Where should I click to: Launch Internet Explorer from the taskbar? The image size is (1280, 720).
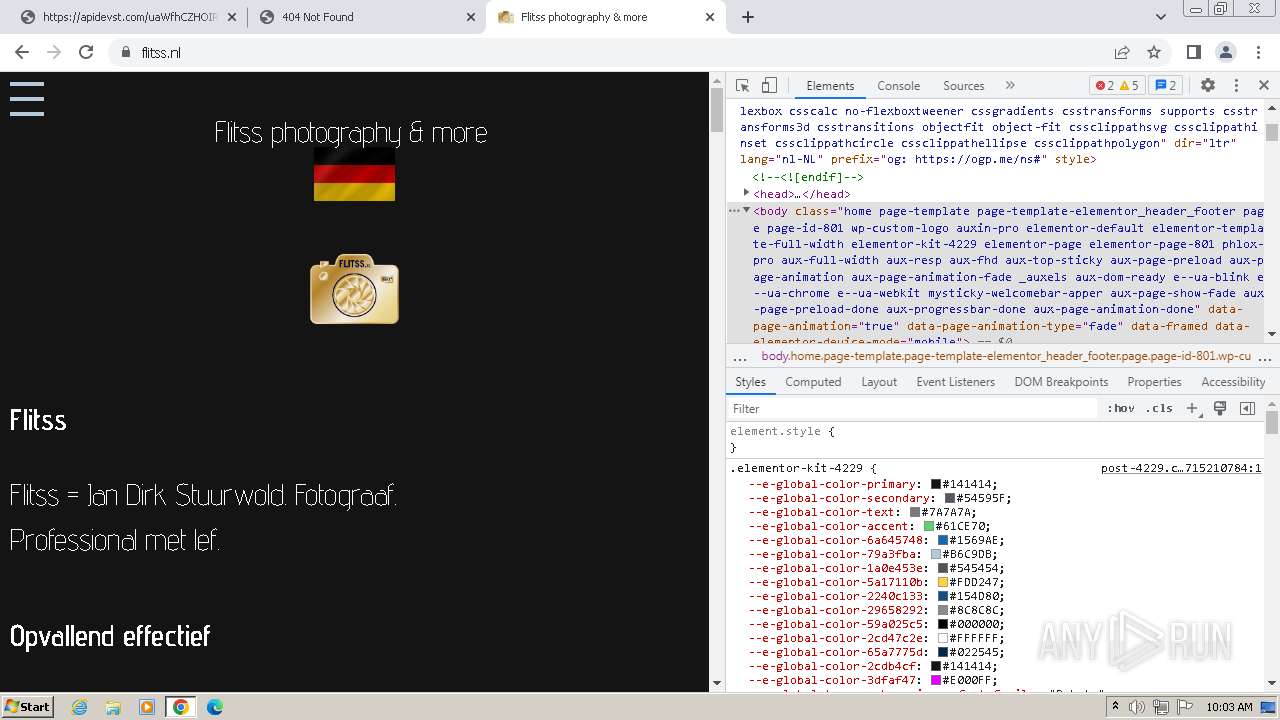(80, 707)
